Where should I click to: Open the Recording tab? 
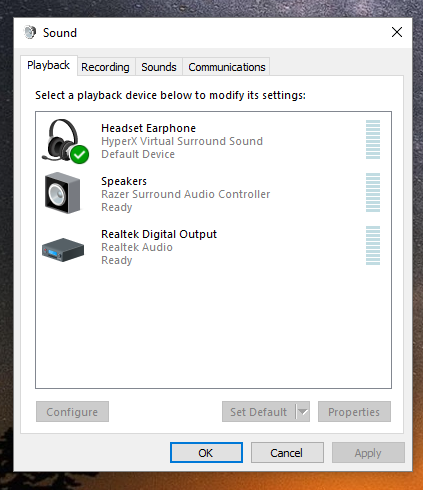tap(105, 67)
